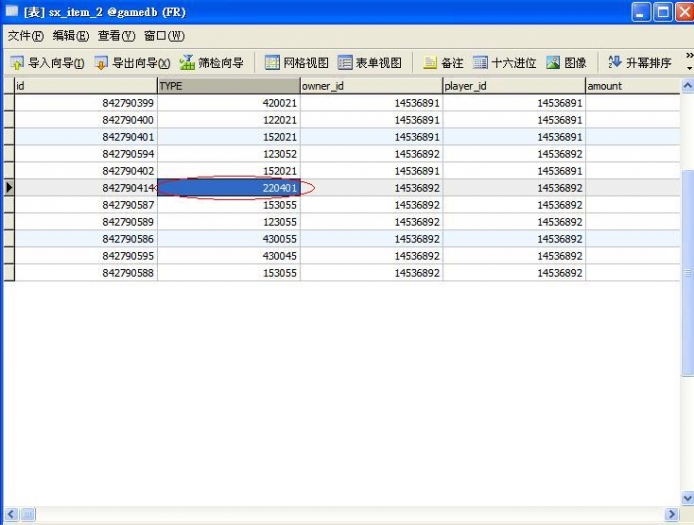The image size is (694, 525).
Task: Select player_id cell in row 842790588
Action: pyautogui.click(x=514, y=273)
